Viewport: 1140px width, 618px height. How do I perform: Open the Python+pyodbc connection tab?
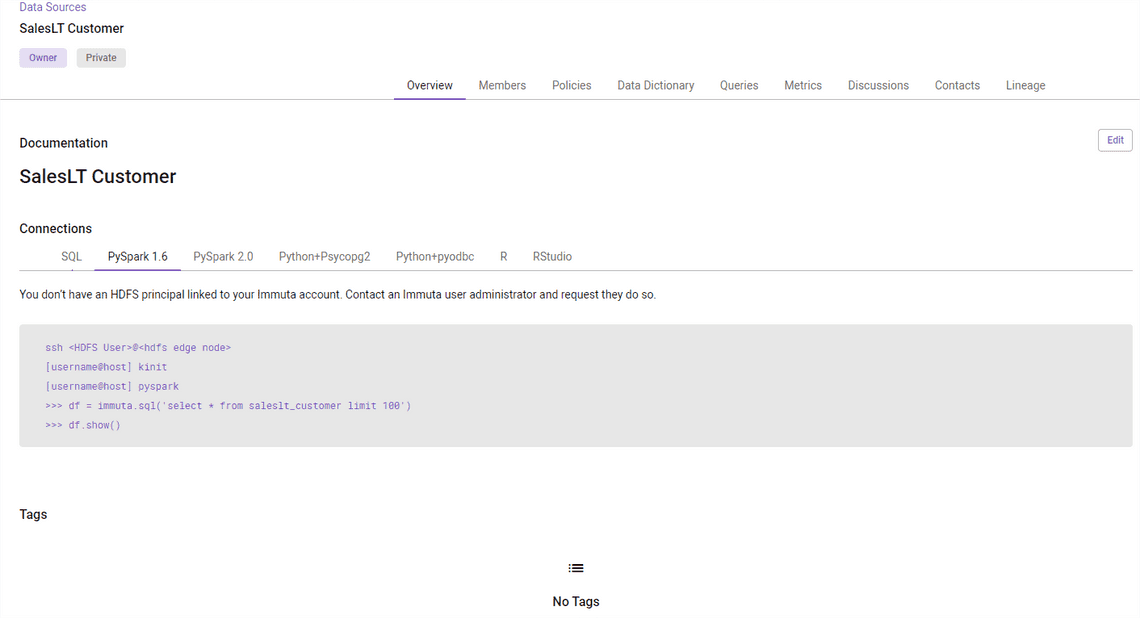435,257
